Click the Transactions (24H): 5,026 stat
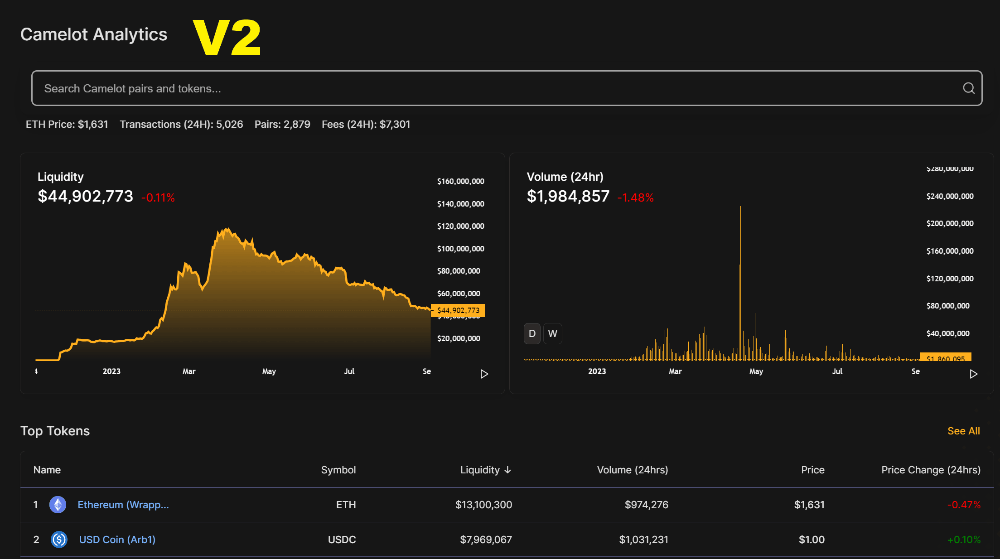Screen dimensions: 1000x559 181,125
